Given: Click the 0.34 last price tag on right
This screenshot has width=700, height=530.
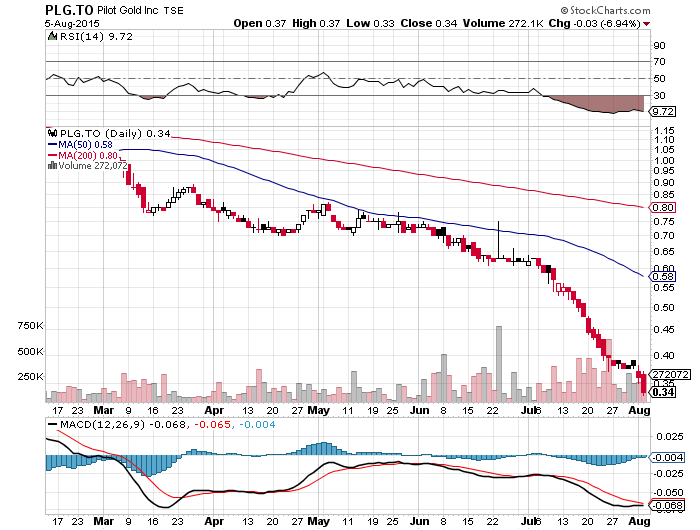Looking at the screenshot, I should pos(663,392).
